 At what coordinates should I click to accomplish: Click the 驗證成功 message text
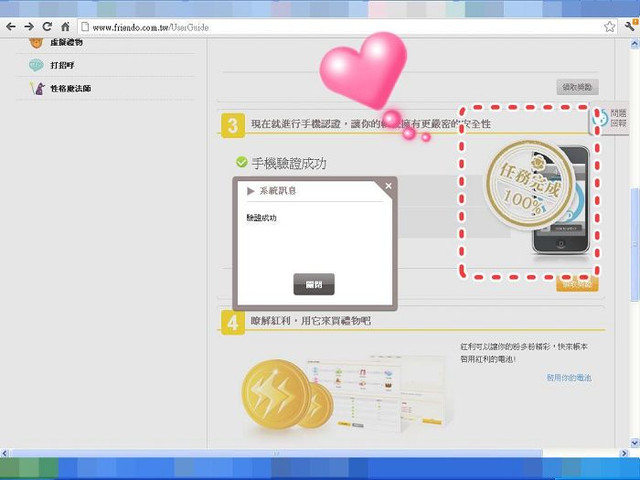point(261,218)
